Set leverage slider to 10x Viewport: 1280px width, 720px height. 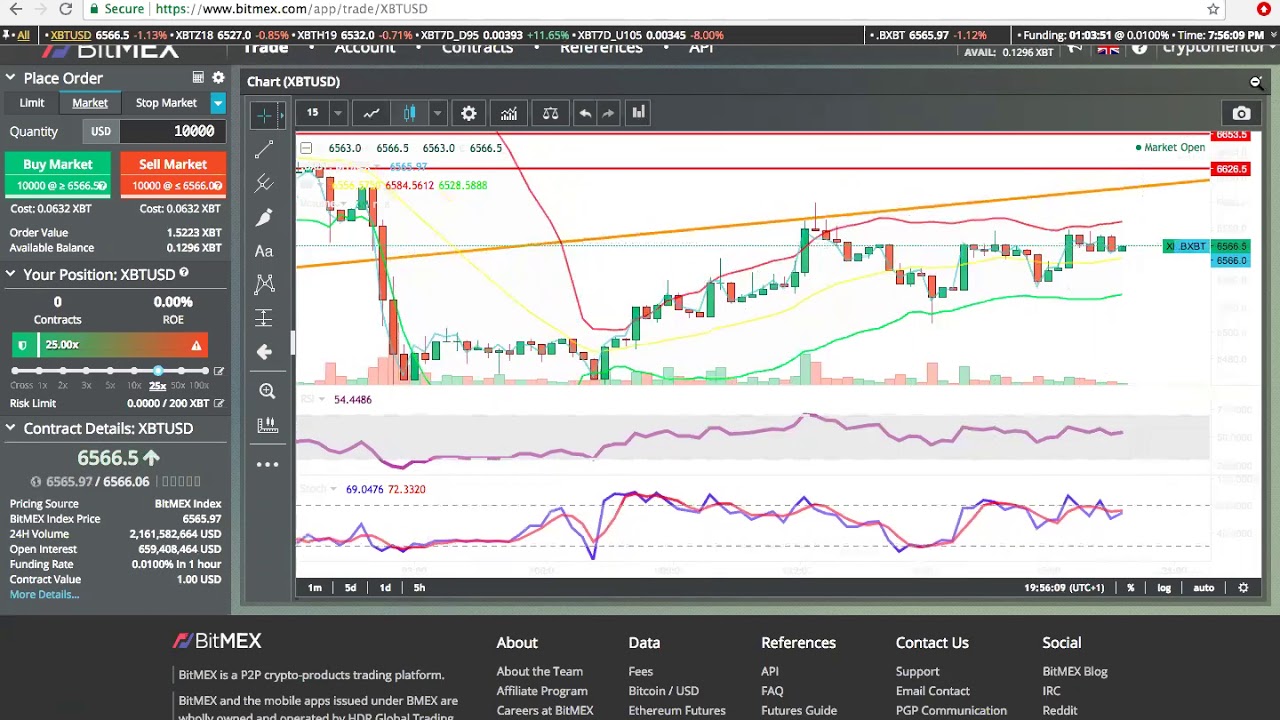[x=134, y=372]
